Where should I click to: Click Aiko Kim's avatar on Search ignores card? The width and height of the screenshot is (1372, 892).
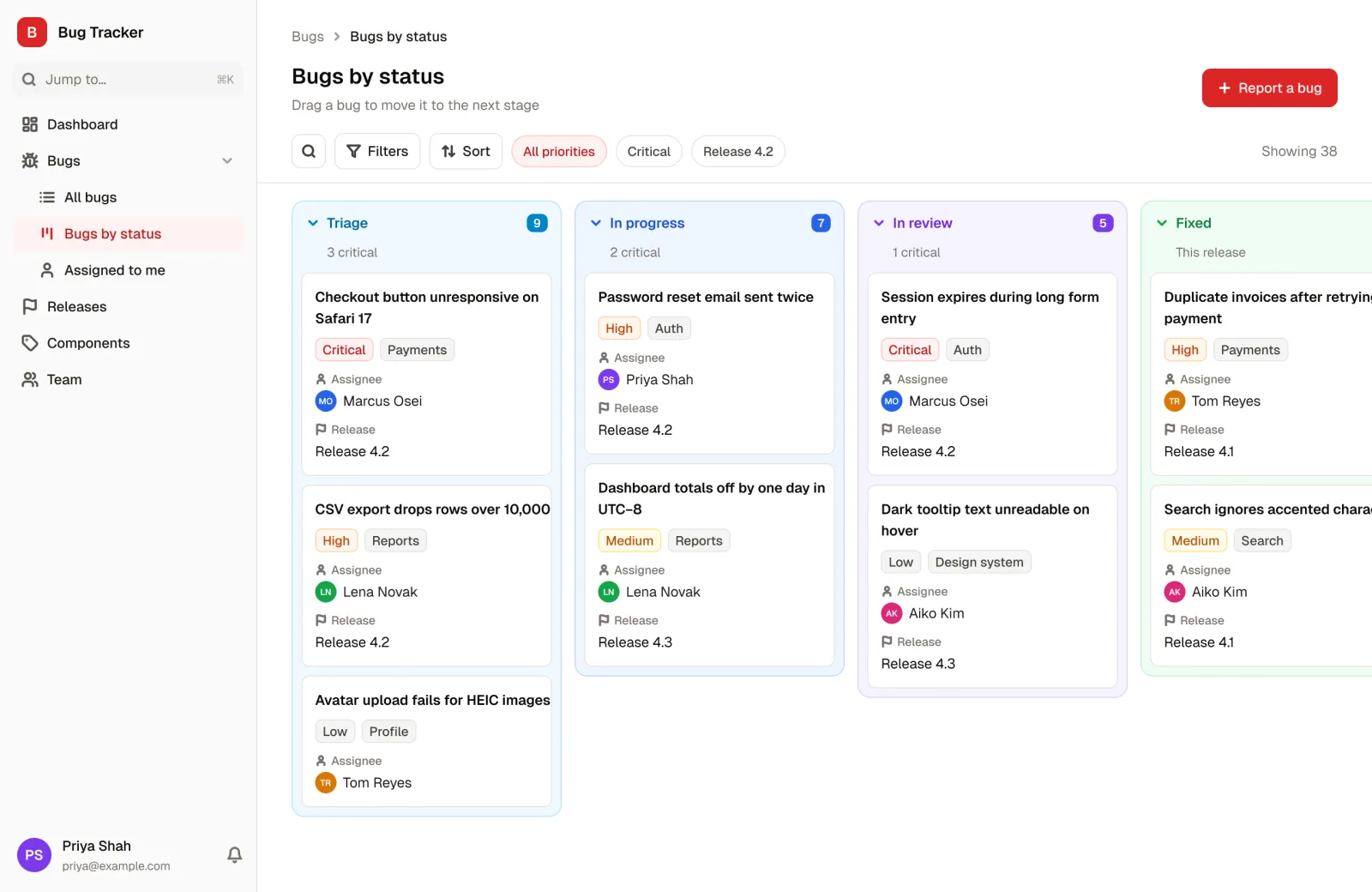[1175, 592]
